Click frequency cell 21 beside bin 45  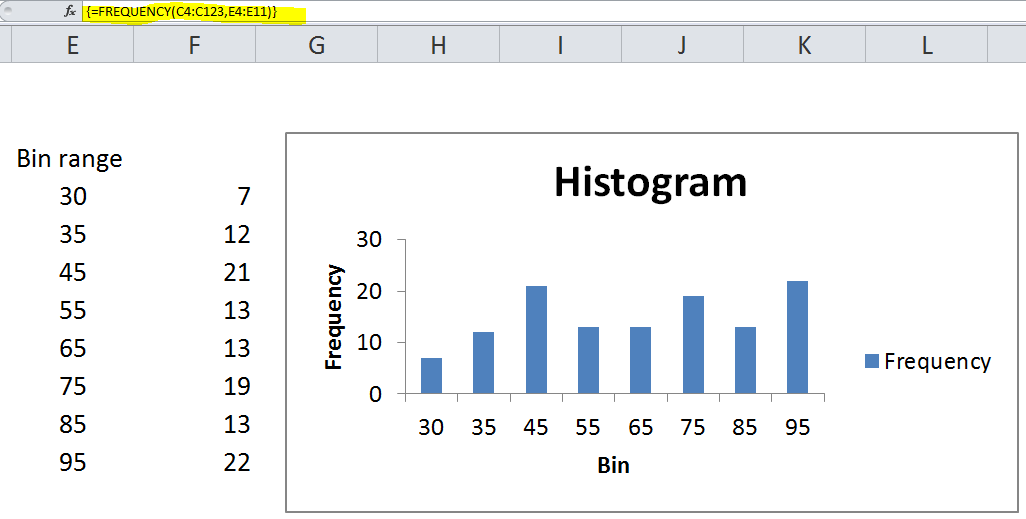click(x=236, y=272)
